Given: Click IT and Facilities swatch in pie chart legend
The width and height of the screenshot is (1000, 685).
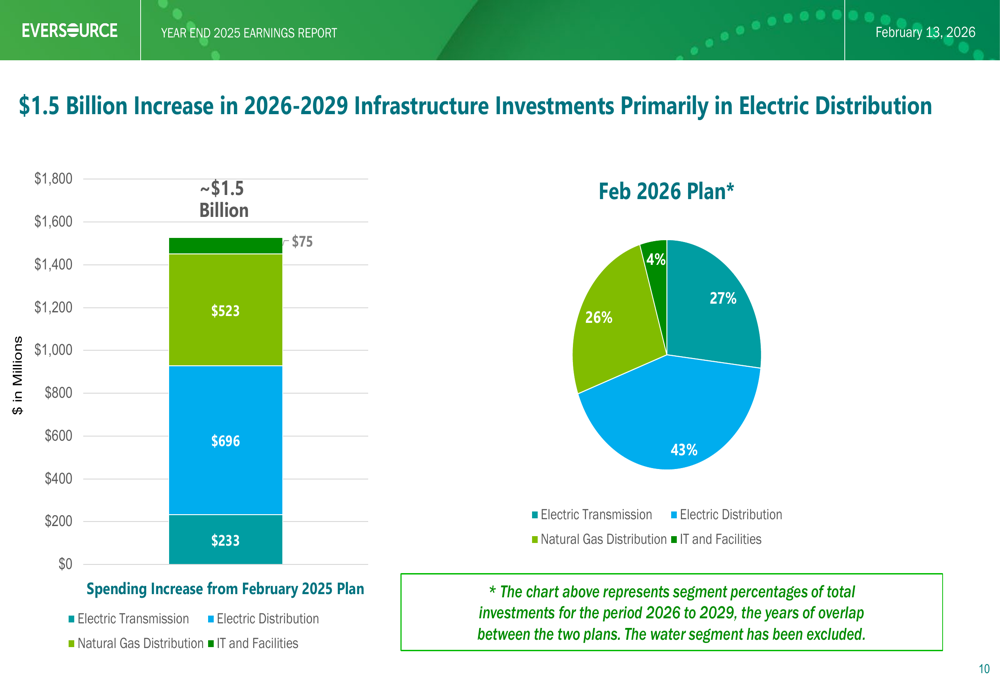Looking at the screenshot, I should point(674,540).
